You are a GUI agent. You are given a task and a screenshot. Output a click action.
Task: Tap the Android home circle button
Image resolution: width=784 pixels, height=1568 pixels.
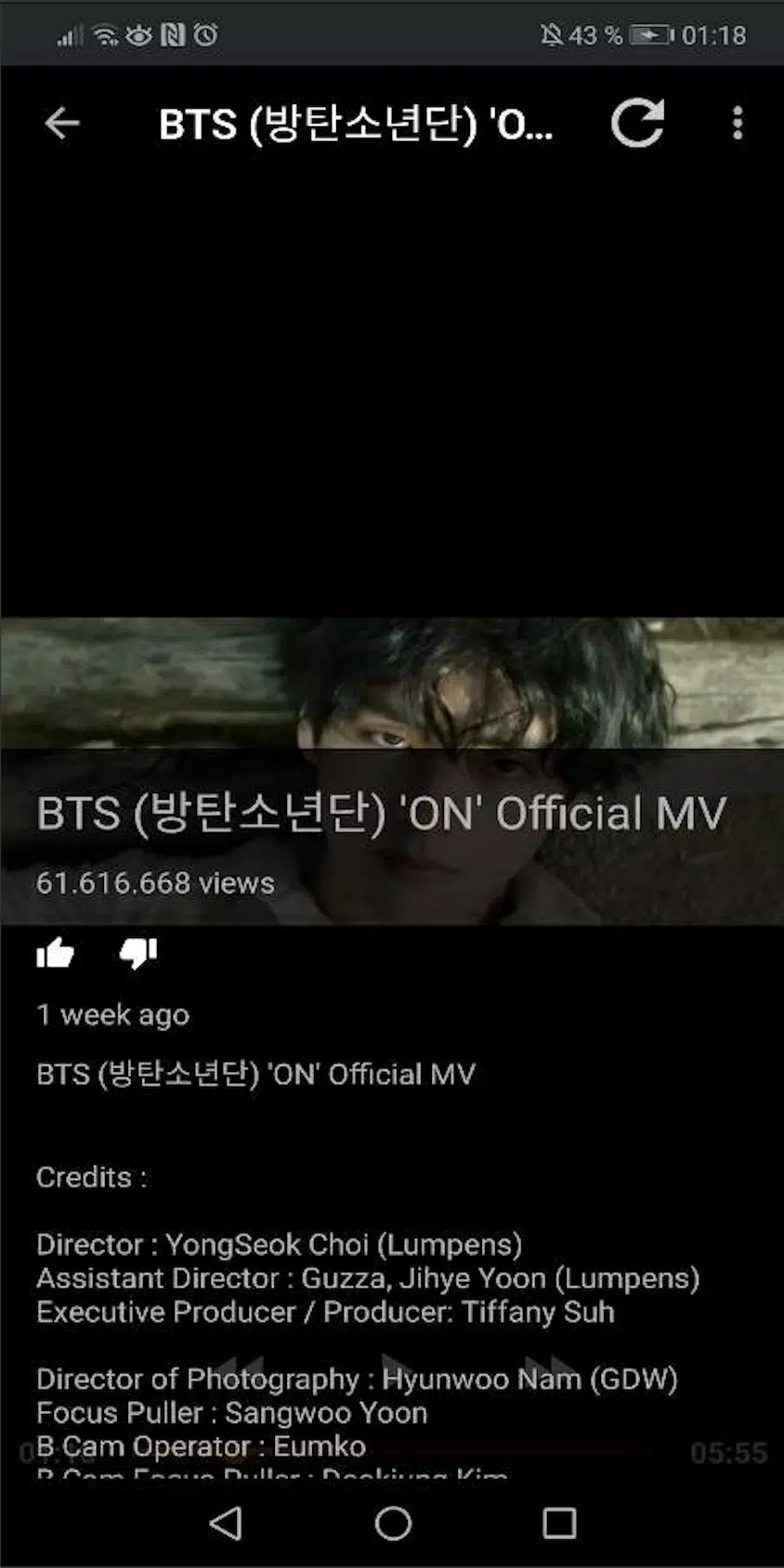point(392,1523)
